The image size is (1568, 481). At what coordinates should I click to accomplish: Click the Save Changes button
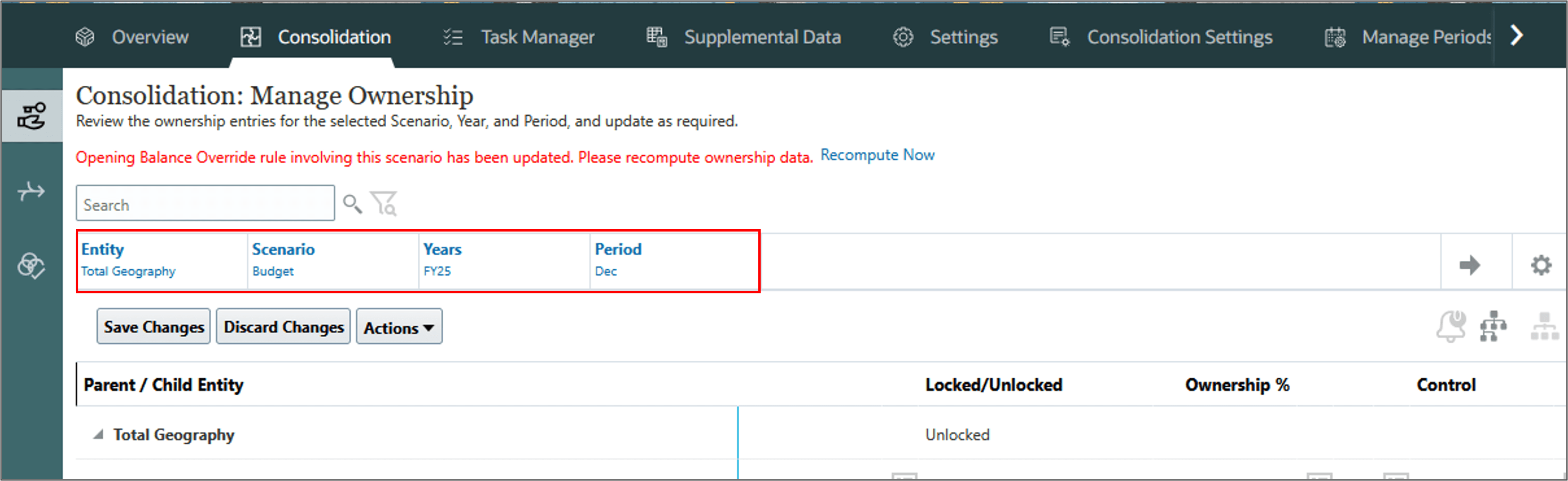coord(153,327)
